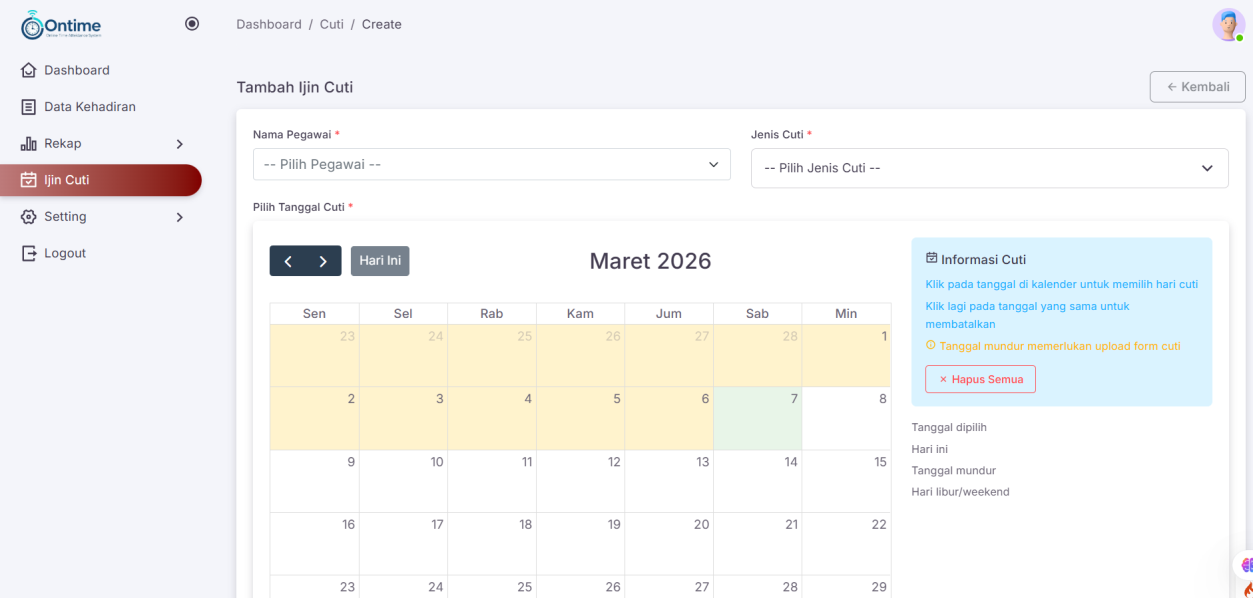Click the Logout icon in sidebar
Image resolution: width=1253 pixels, height=598 pixels.
coord(29,254)
